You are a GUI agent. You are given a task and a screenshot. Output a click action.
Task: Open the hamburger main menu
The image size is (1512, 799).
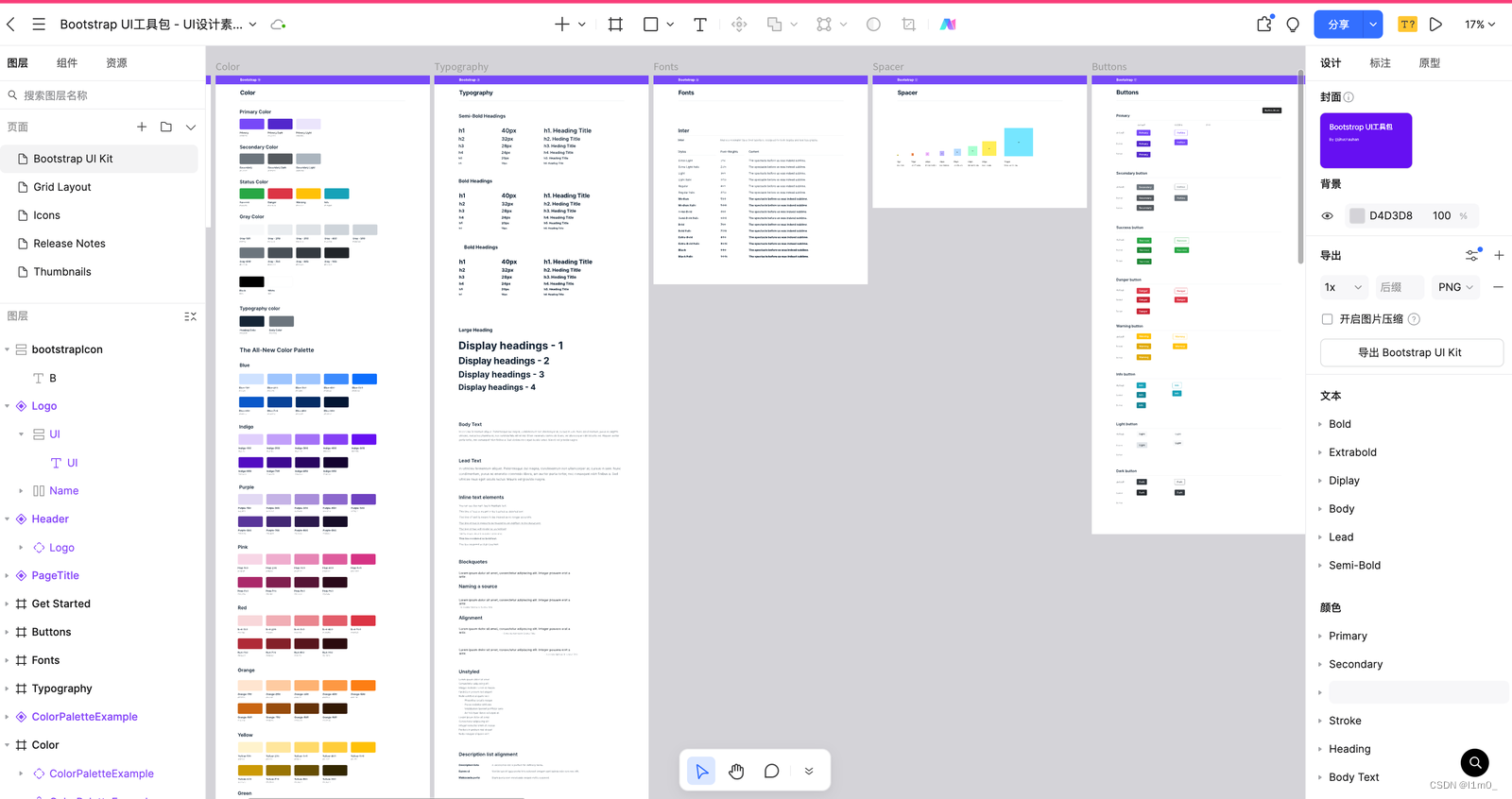(39, 25)
